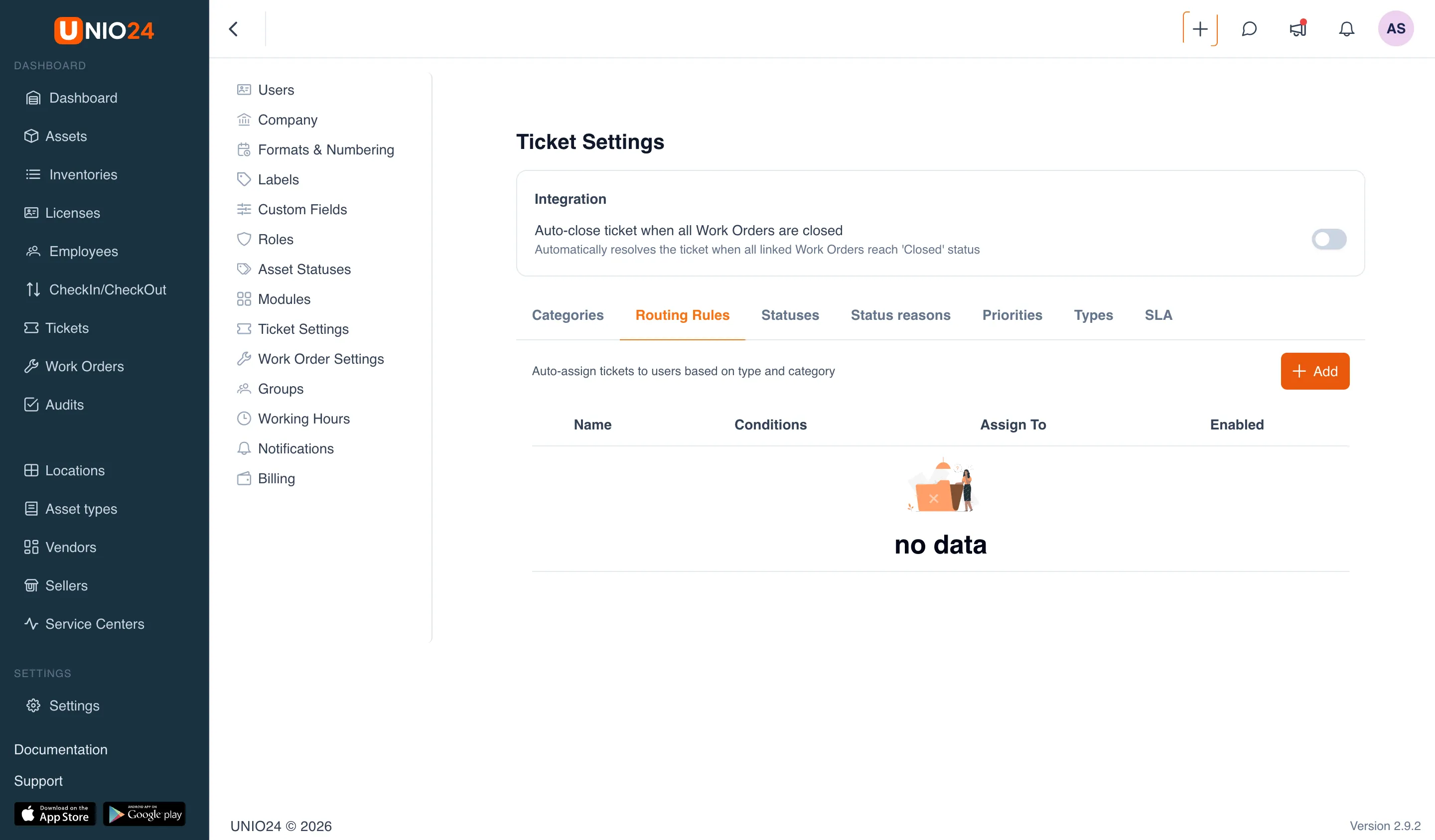Open the quick-add plus icon in header

point(1200,28)
